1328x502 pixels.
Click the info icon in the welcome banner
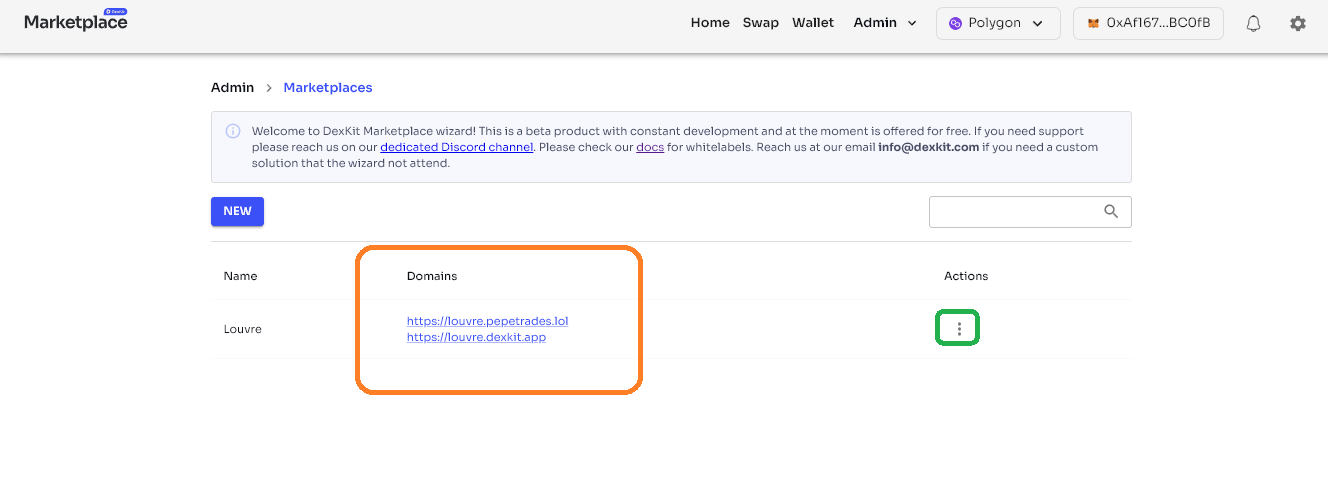tap(233, 131)
